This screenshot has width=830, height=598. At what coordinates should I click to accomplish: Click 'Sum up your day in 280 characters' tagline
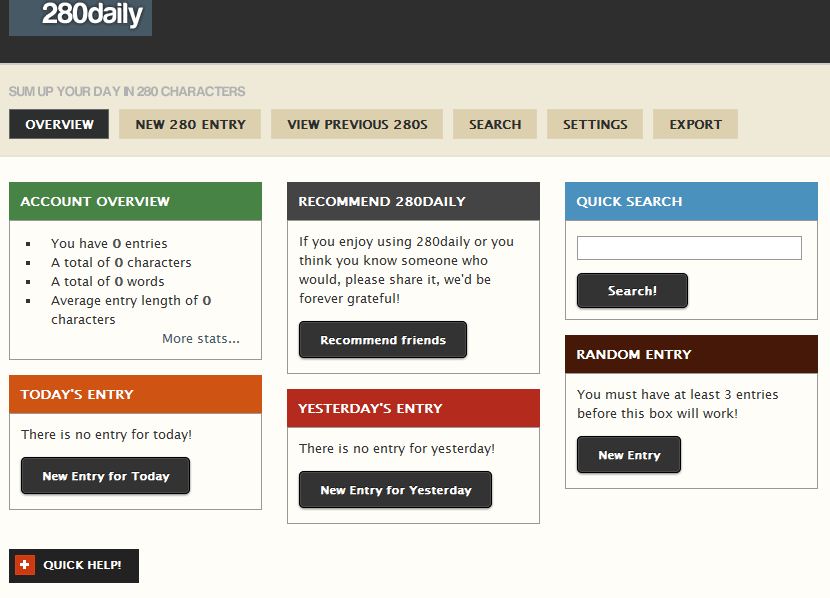tap(127, 92)
